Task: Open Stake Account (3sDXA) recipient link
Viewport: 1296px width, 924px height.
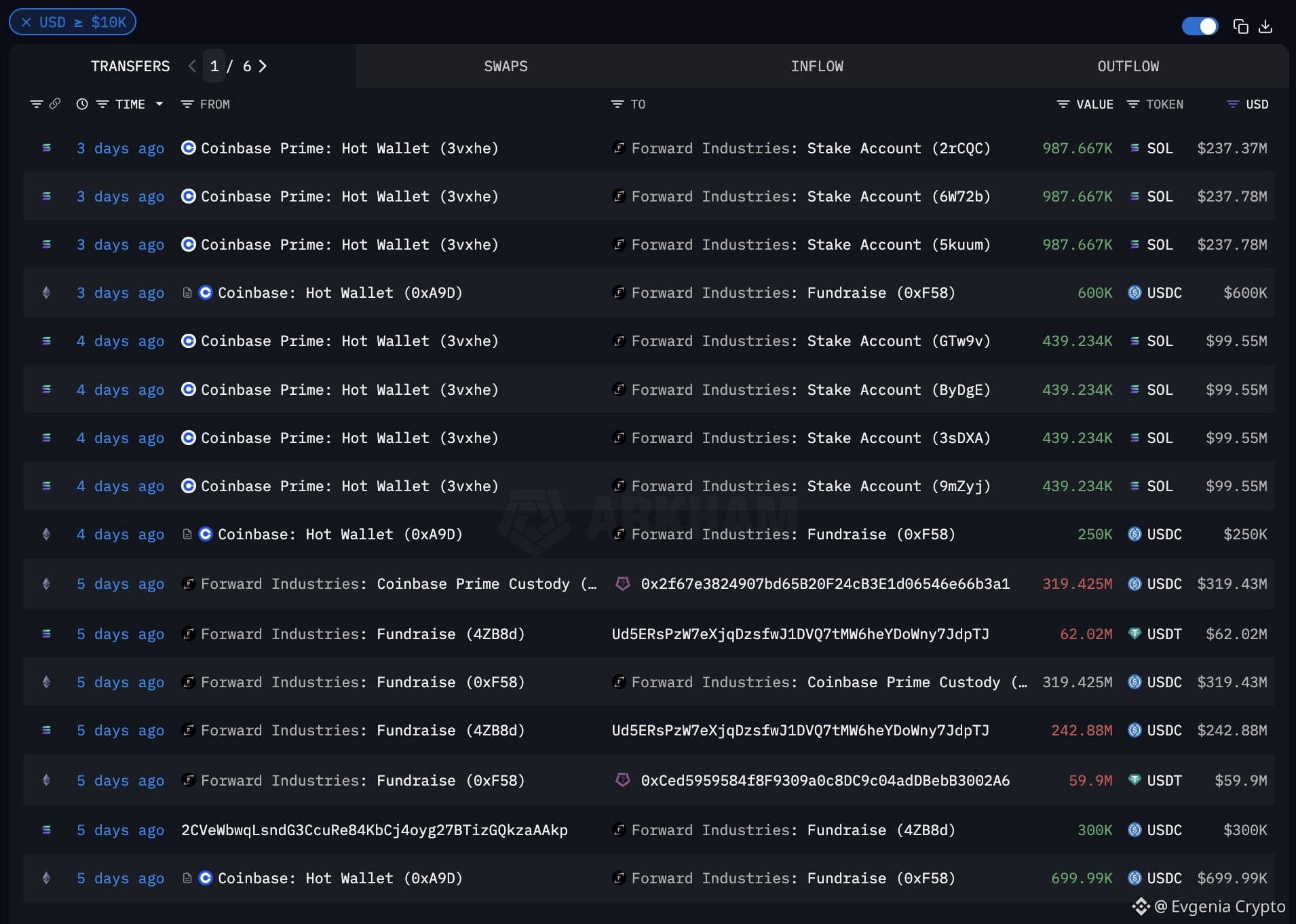Action: coord(898,438)
